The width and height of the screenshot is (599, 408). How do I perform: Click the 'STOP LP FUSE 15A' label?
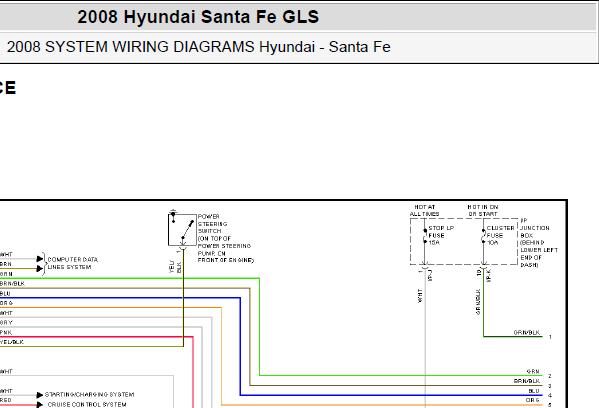pyautogui.click(x=441, y=235)
